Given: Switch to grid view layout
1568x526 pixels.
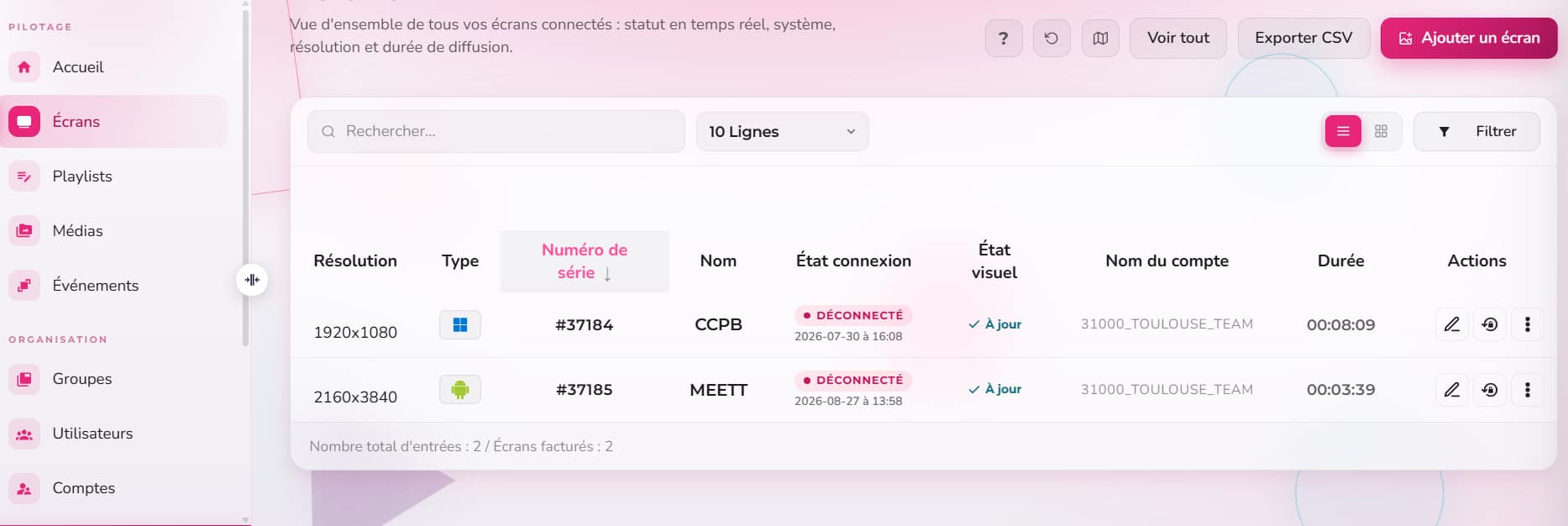Looking at the screenshot, I should pyautogui.click(x=1381, y=132).
